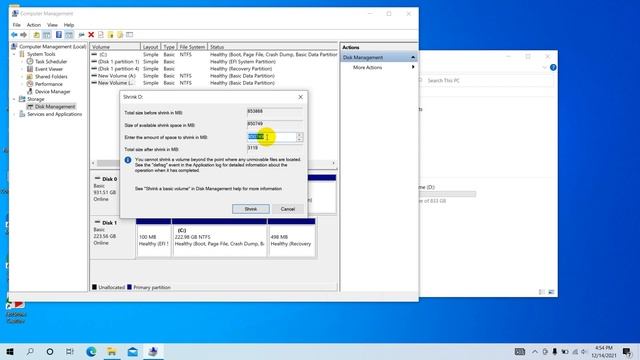Launch Microsoft Edge from the taskbar

(x=91, y=351)
